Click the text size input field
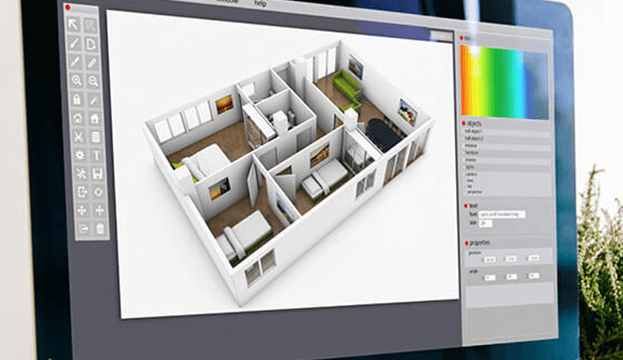The image size is (623, 360). (x=486, y=224)
